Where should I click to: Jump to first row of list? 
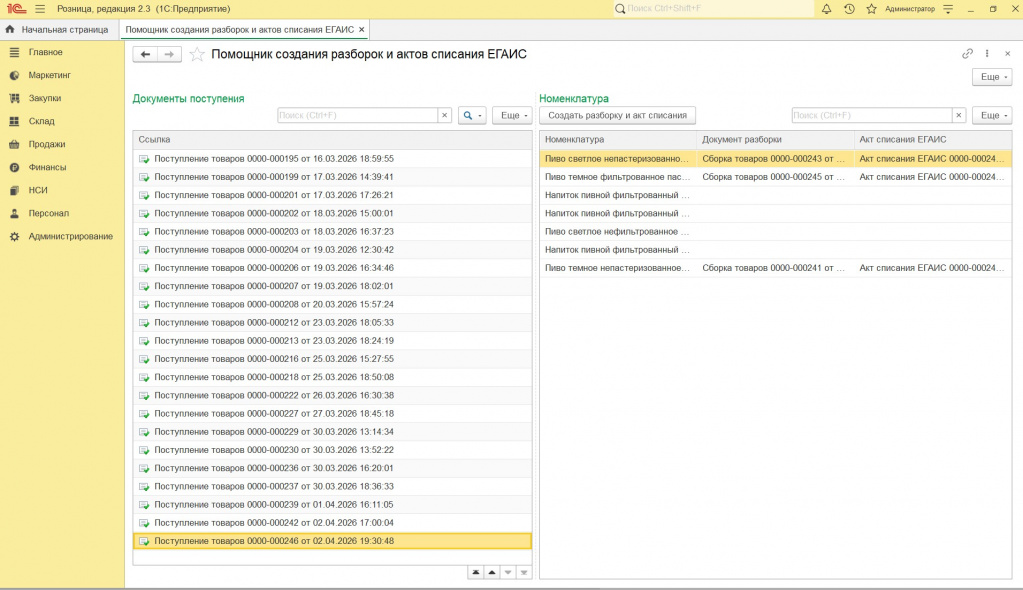476,572
